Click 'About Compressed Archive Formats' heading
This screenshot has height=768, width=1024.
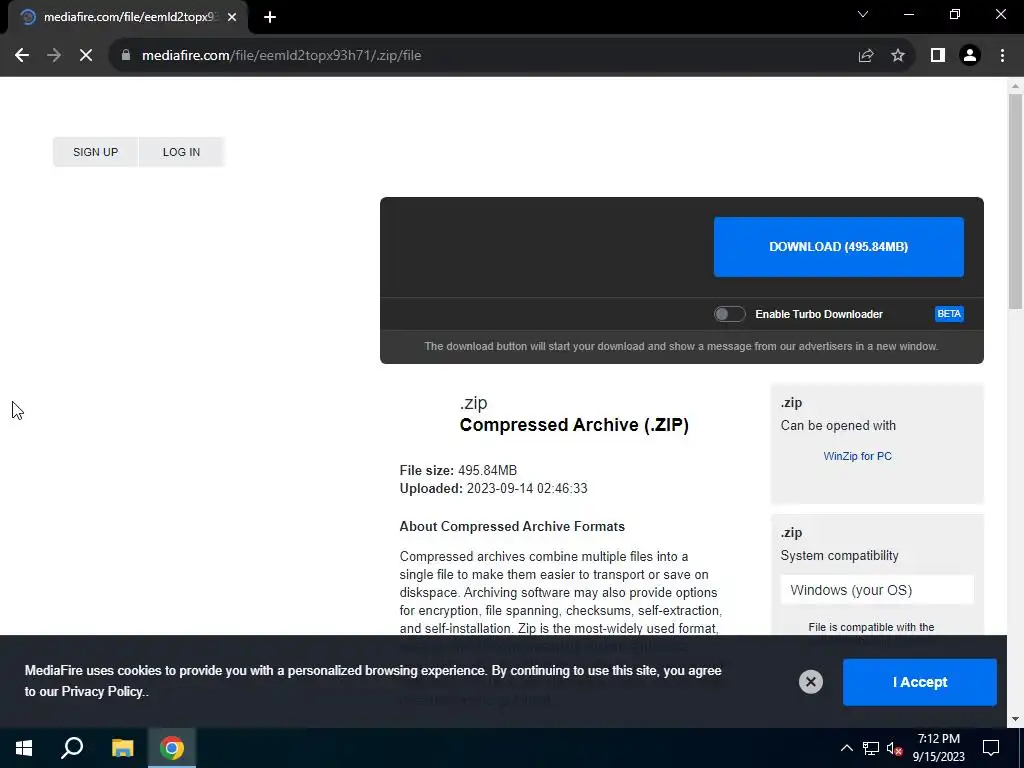[x=512, y=526]
